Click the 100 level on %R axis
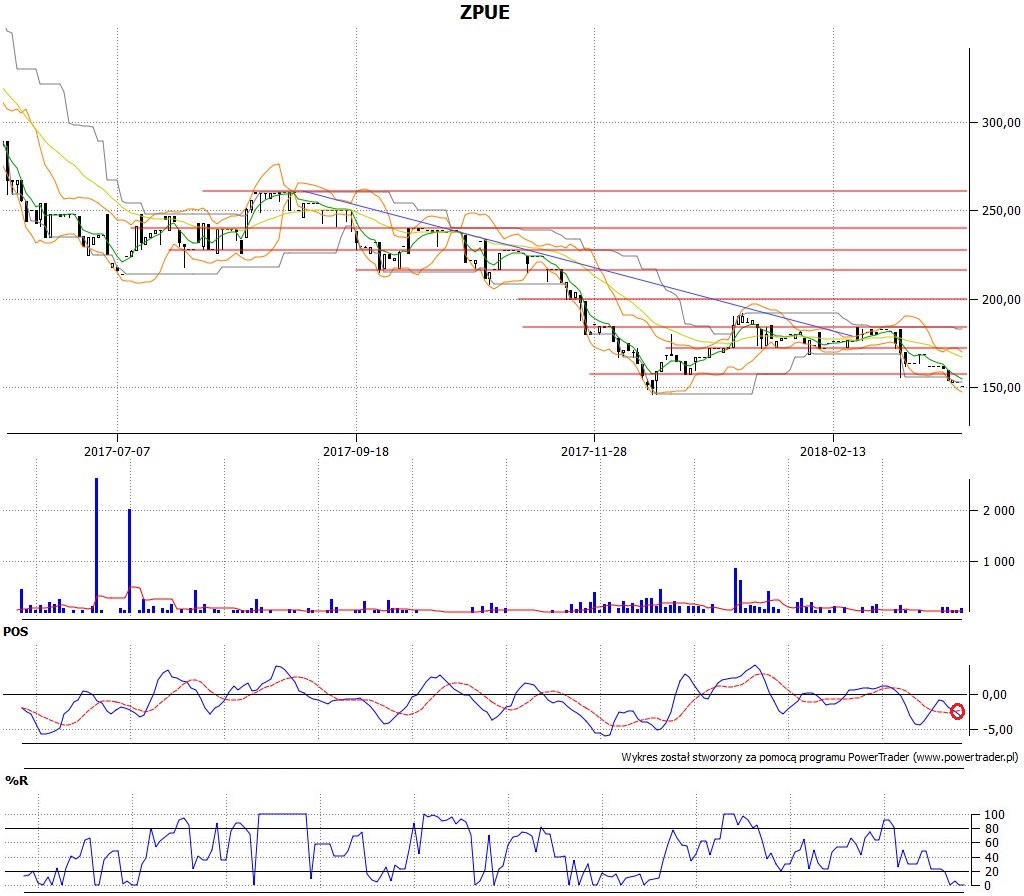 pos(994,814)
